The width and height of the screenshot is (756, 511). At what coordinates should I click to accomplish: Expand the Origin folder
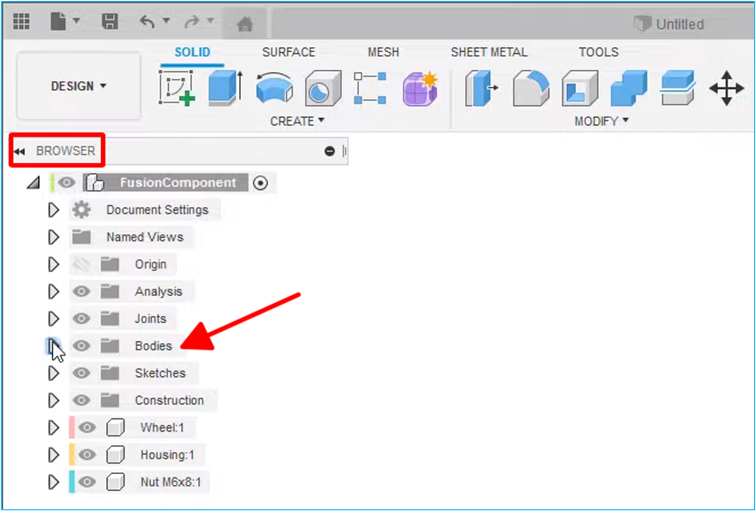[54, 264]
